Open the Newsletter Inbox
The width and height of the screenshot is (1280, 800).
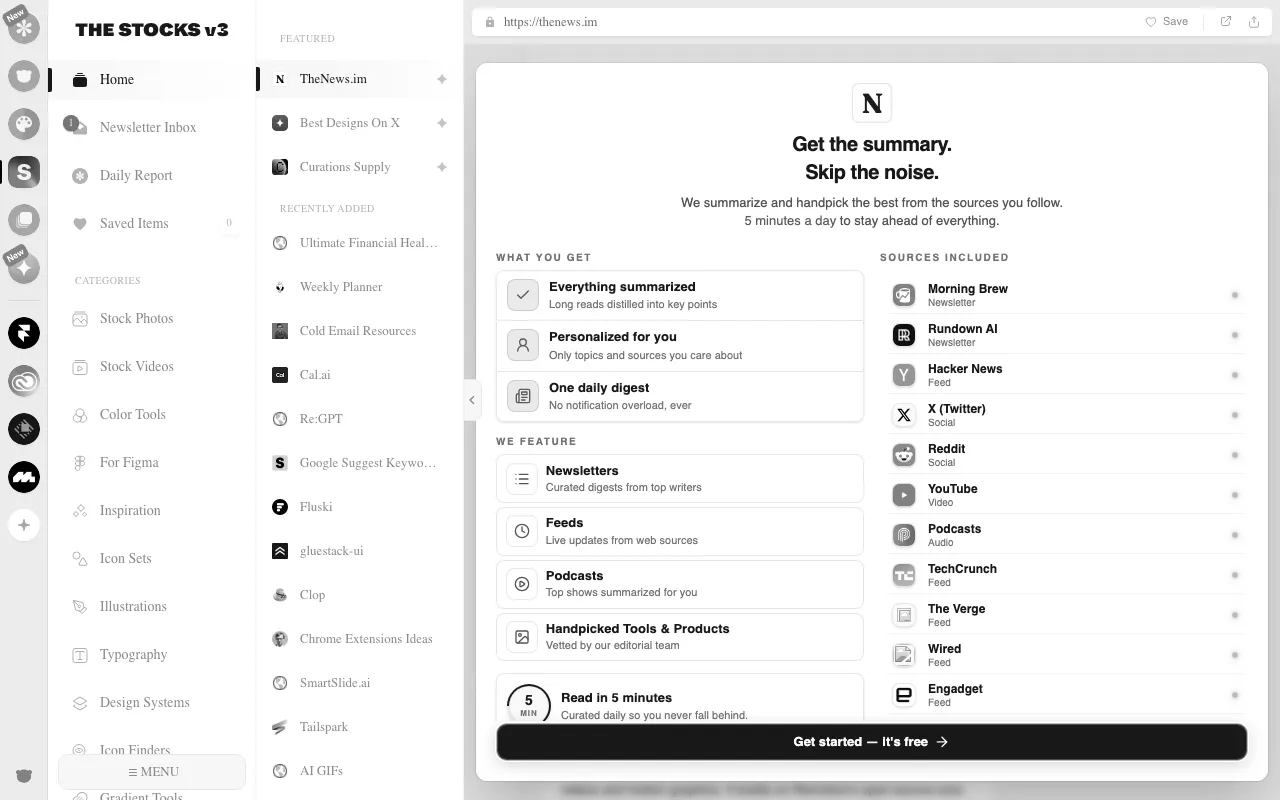[x=152, y=127]
